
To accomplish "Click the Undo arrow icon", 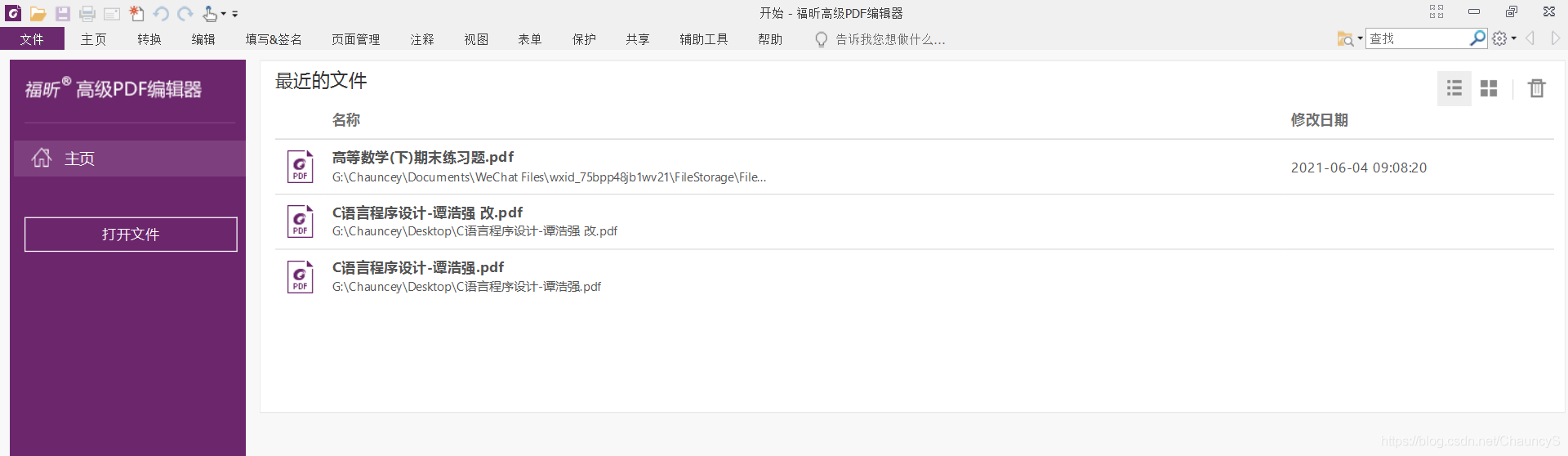I will tap(161, 14).
